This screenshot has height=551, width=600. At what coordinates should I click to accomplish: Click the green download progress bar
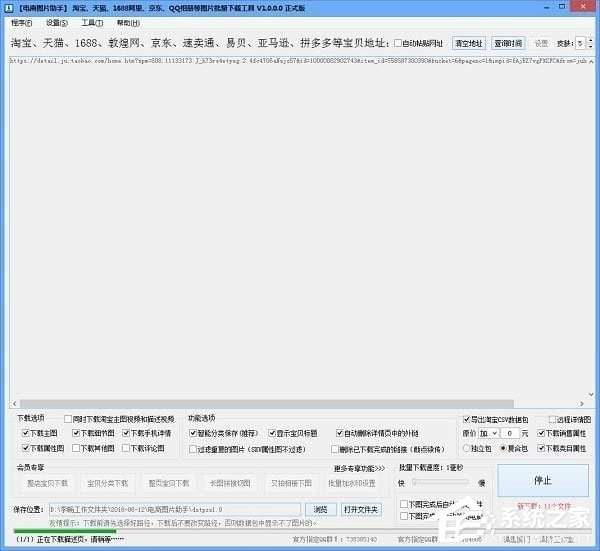click(65, 531)
